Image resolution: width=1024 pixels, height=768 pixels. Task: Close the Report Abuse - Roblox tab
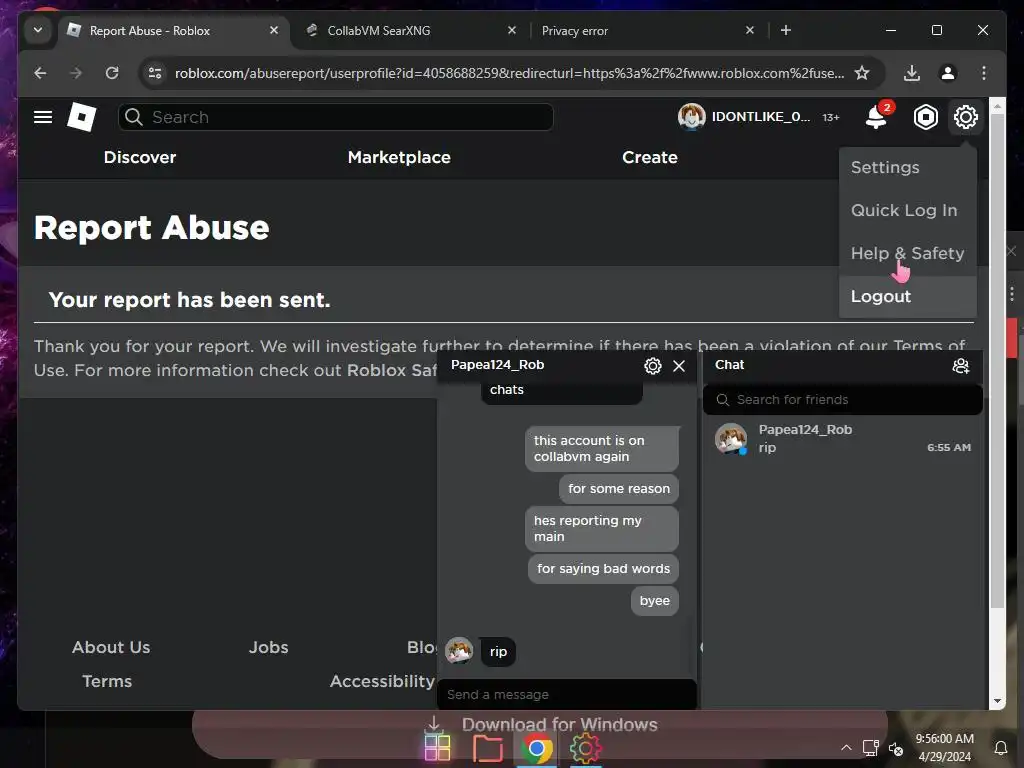(274, 30)
